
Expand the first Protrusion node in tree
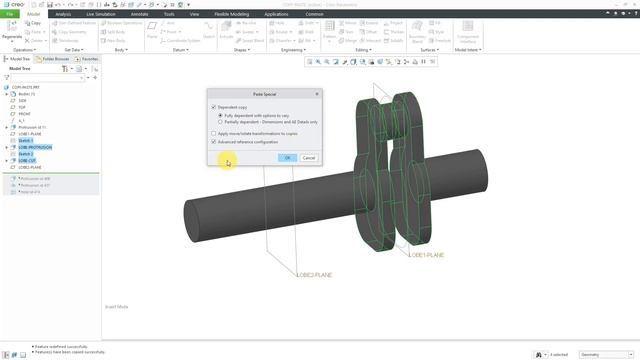point(7,127)
